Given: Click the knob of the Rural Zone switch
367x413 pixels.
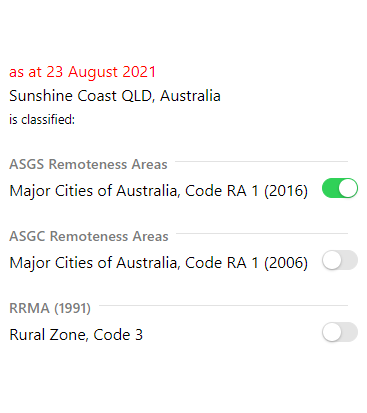Looking at the screenshot, I should tap(332, 332).
